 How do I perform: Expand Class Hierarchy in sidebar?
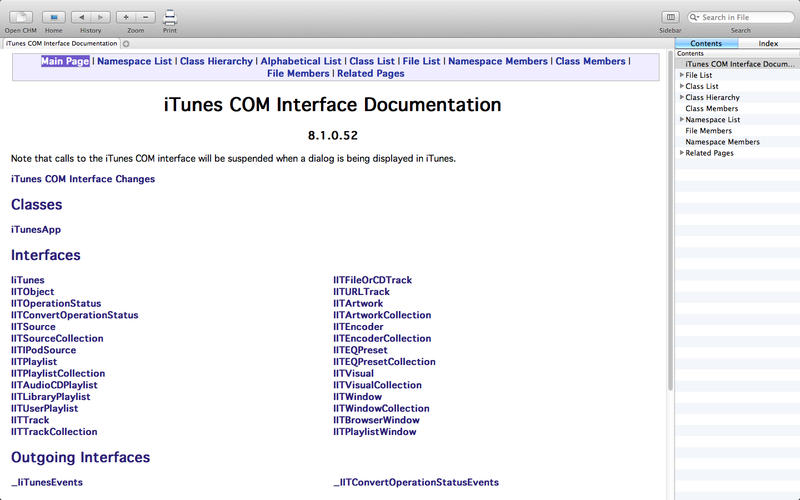(681, 97)
